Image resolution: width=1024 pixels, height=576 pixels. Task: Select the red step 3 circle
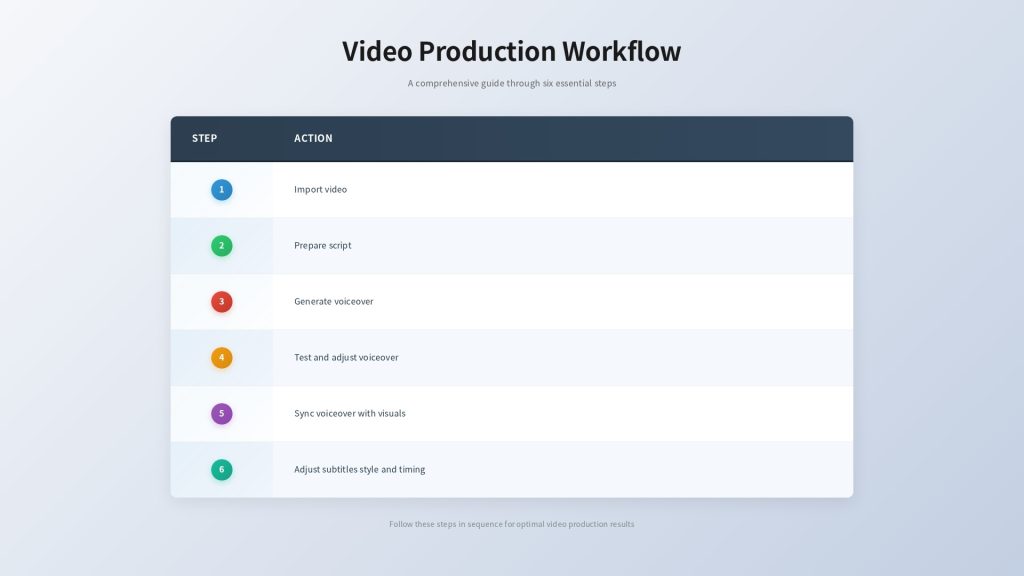(221, 301)
